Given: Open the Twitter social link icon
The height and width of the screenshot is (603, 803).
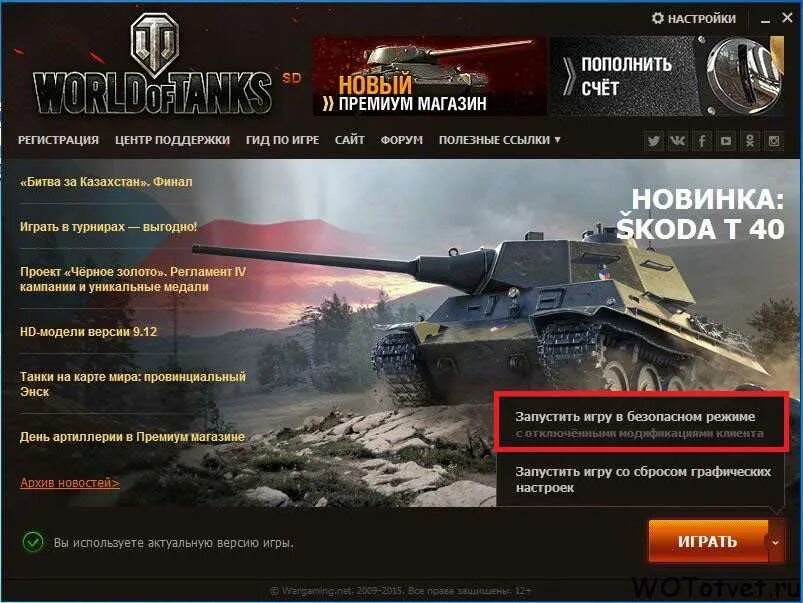Looking at the screenshot, I should (653, 140).
